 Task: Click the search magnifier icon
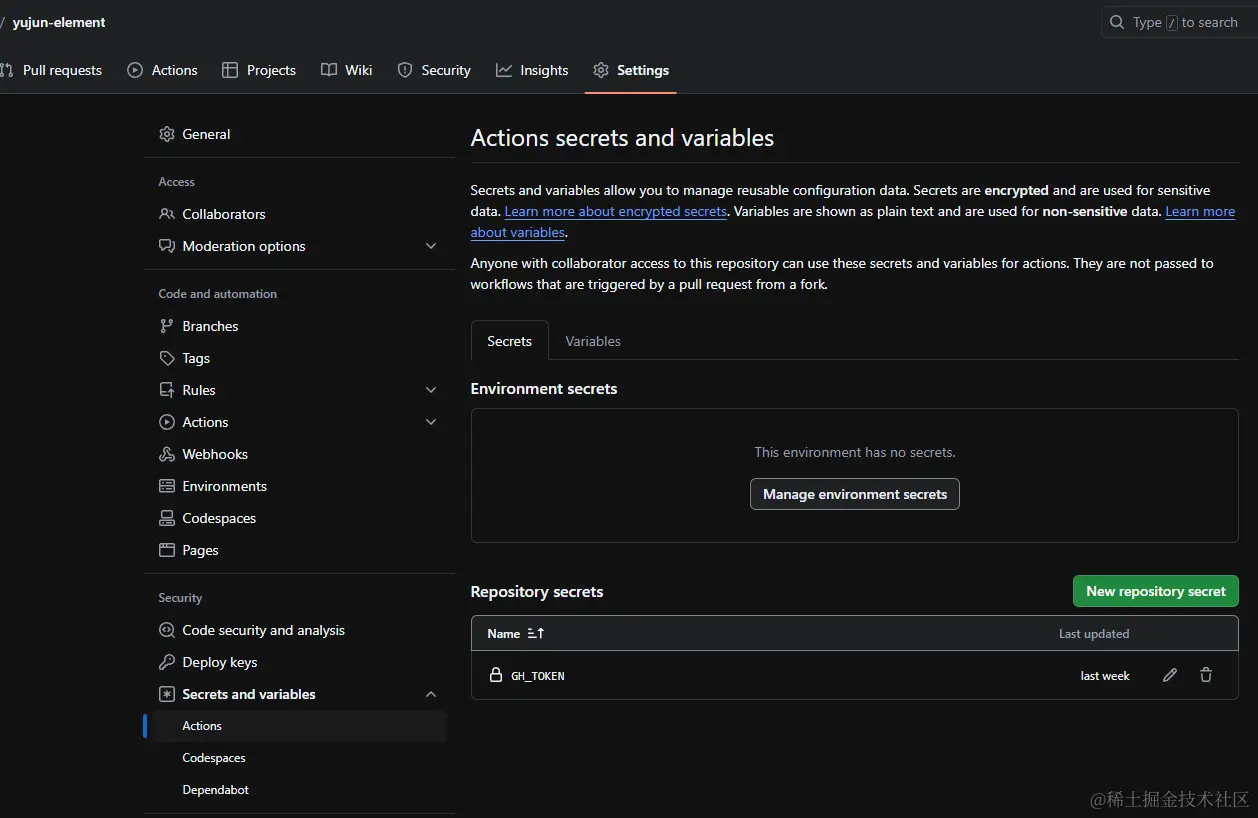coord(1117,22)
